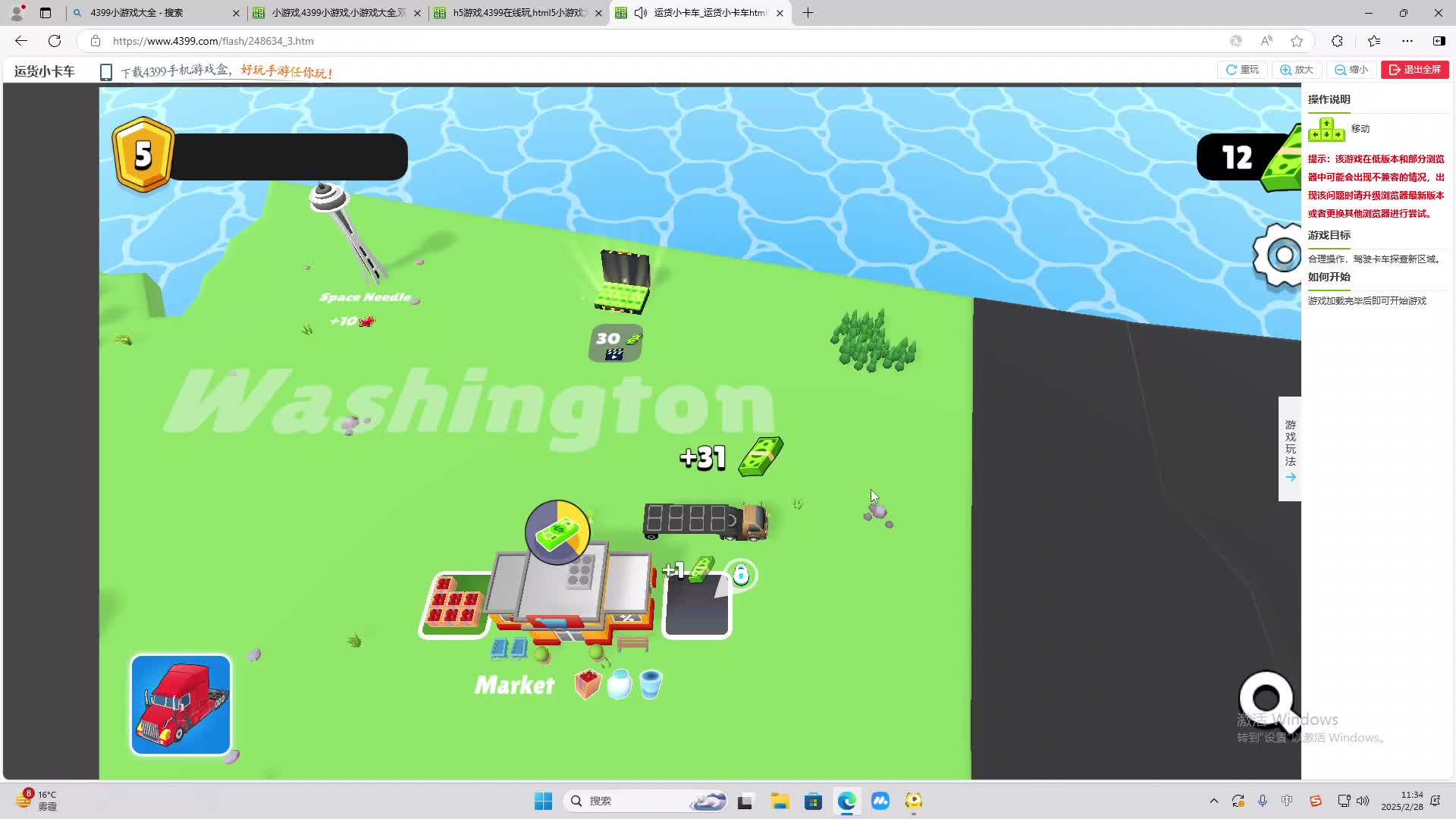The width and height of the screenshot is (1456, 819).
Task: Click the browser address bar URL
Action: [x=213, y=41]
